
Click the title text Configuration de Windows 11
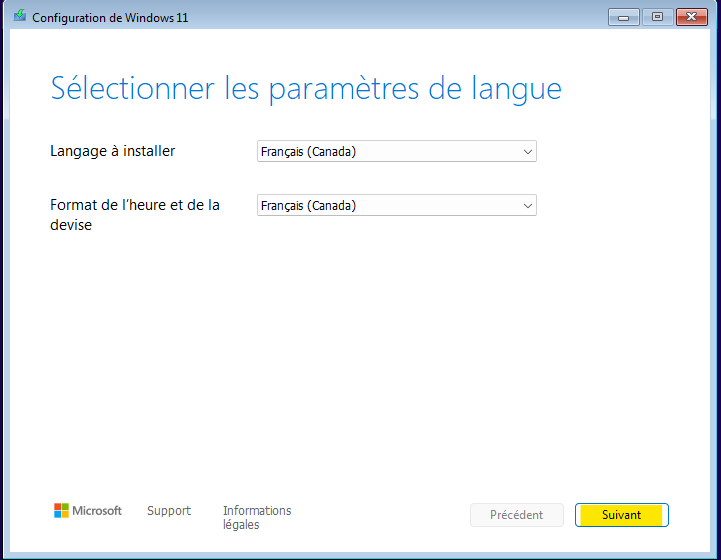pos(110,18)
